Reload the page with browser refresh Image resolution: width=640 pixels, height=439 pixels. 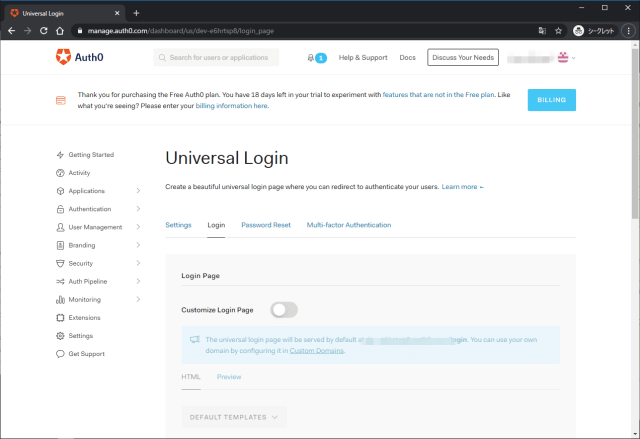44,31
